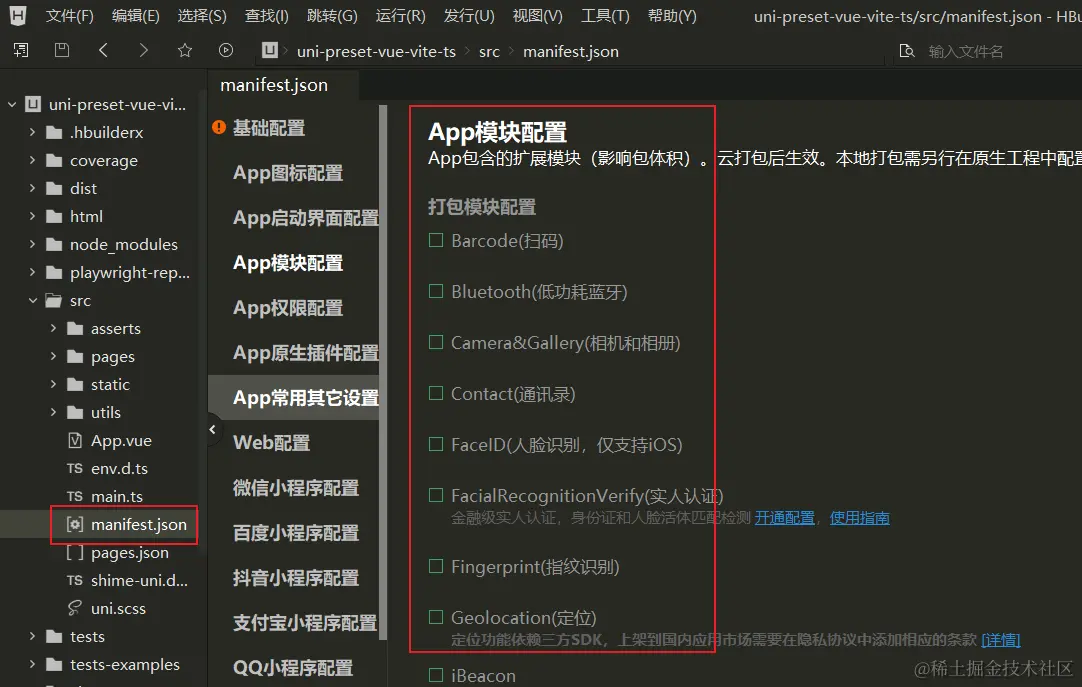Viewport: 1082px width, 687px height.
Task: Collapse the src folder
Action: [x=32, y=300]
